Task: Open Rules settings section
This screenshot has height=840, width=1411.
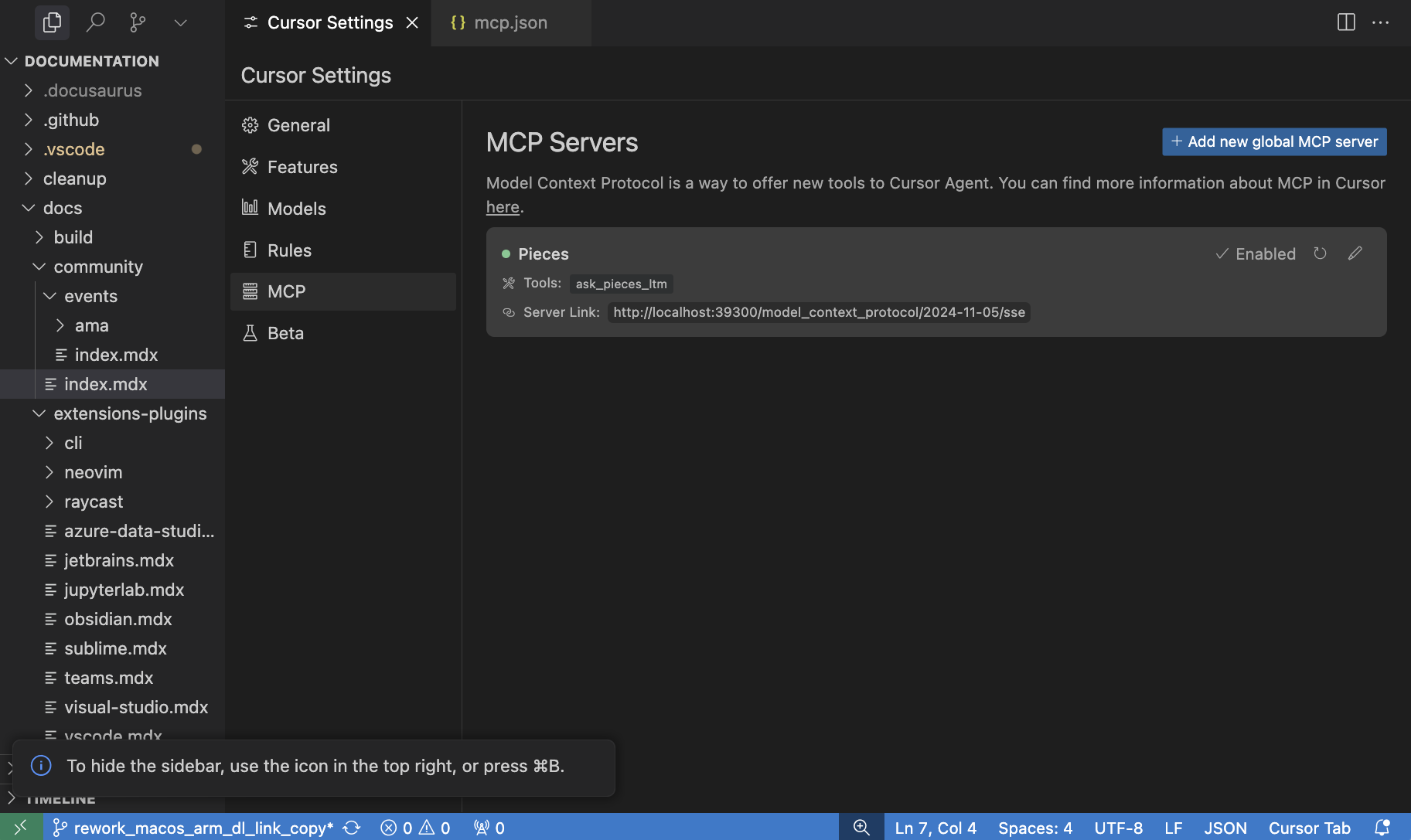Action: click(x=343, y=250)
